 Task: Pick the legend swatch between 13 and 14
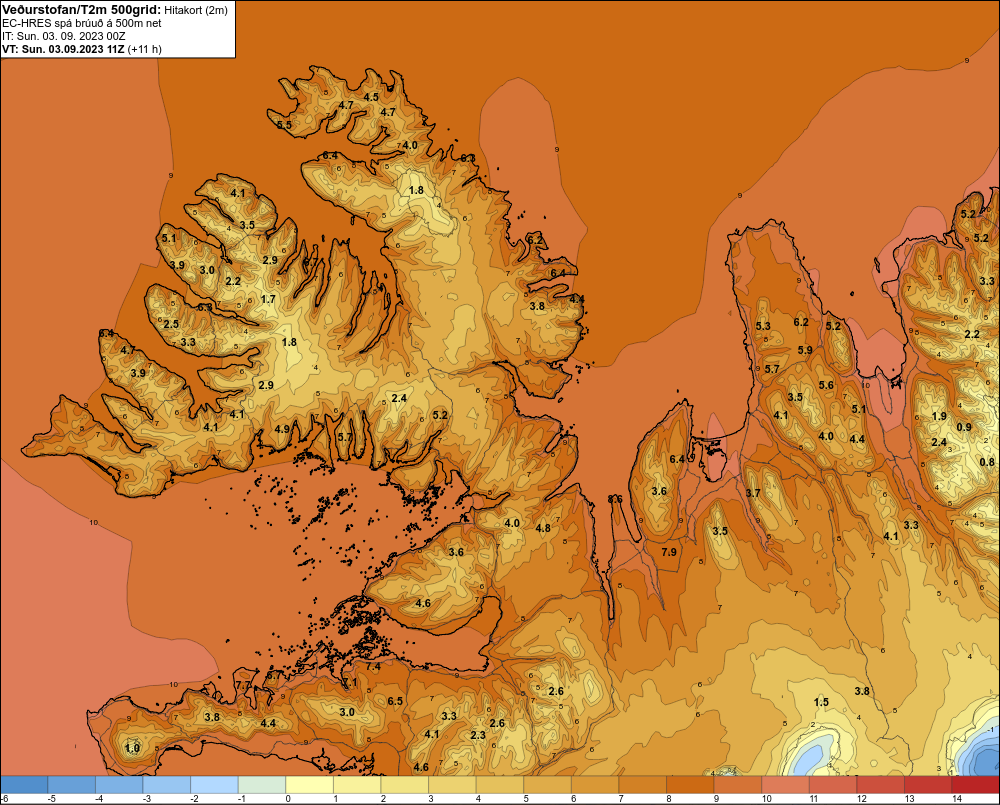[927, 784]
